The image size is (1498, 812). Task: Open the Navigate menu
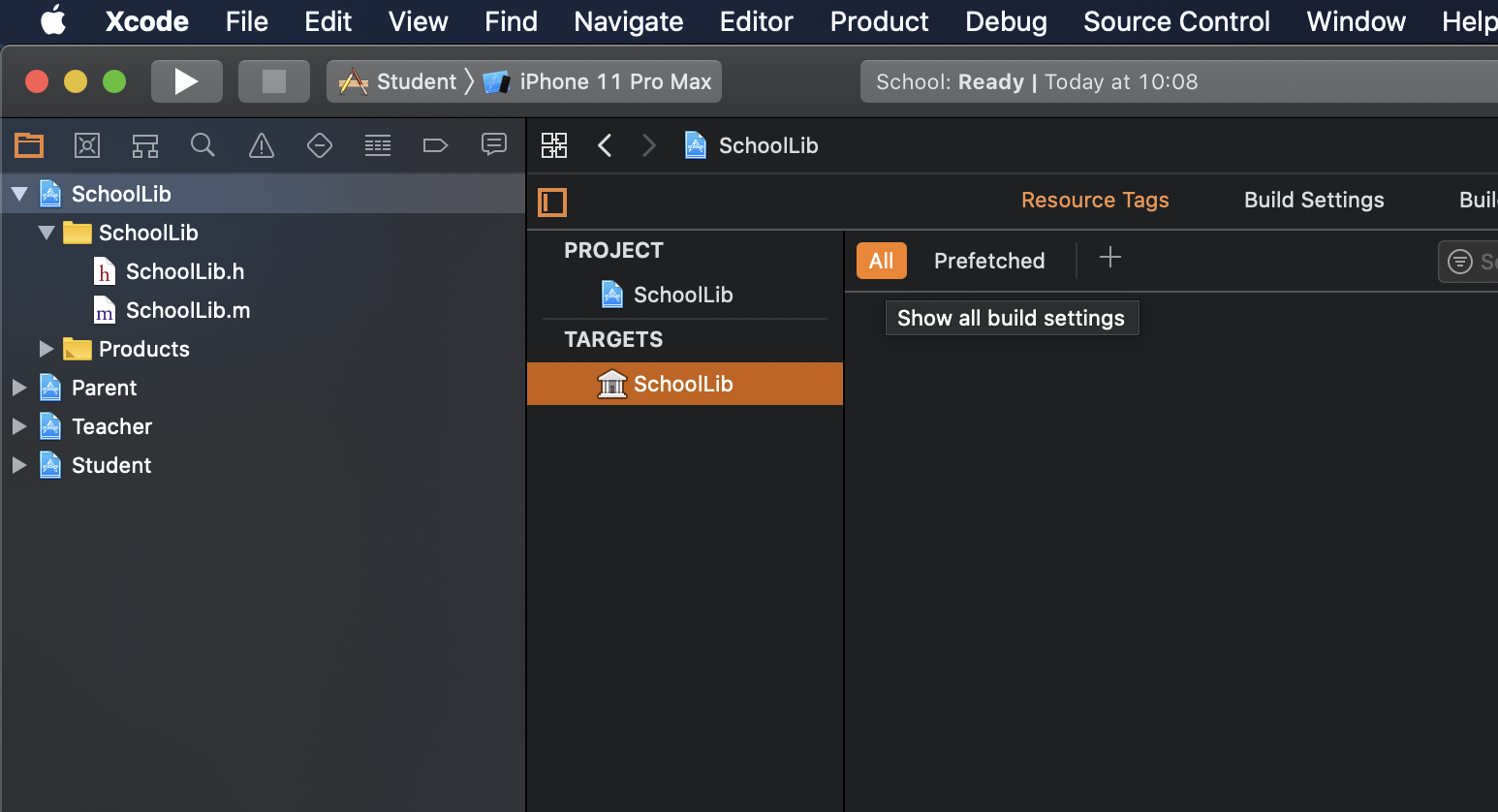click(629, 21)
